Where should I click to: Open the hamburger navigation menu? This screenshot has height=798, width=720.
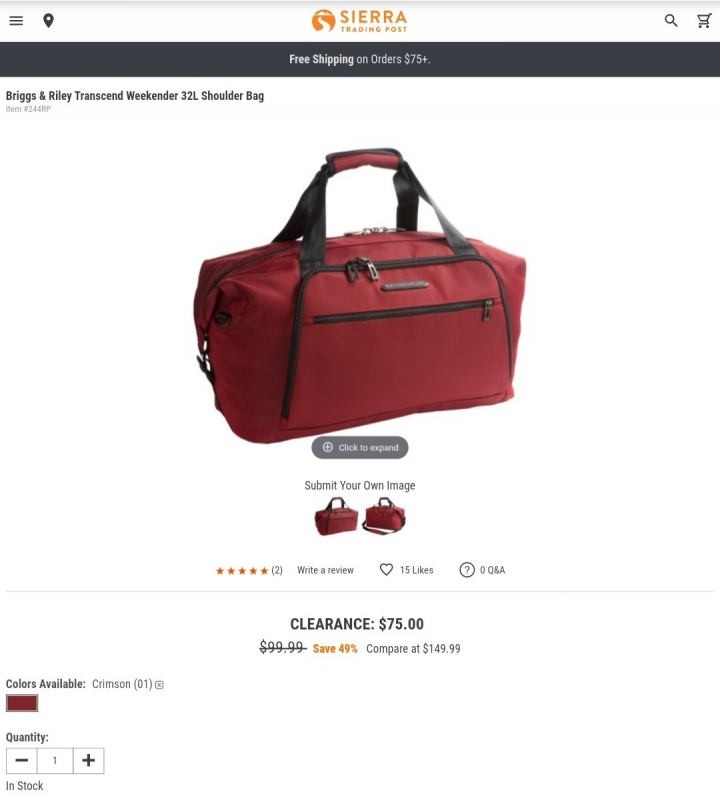16,21
